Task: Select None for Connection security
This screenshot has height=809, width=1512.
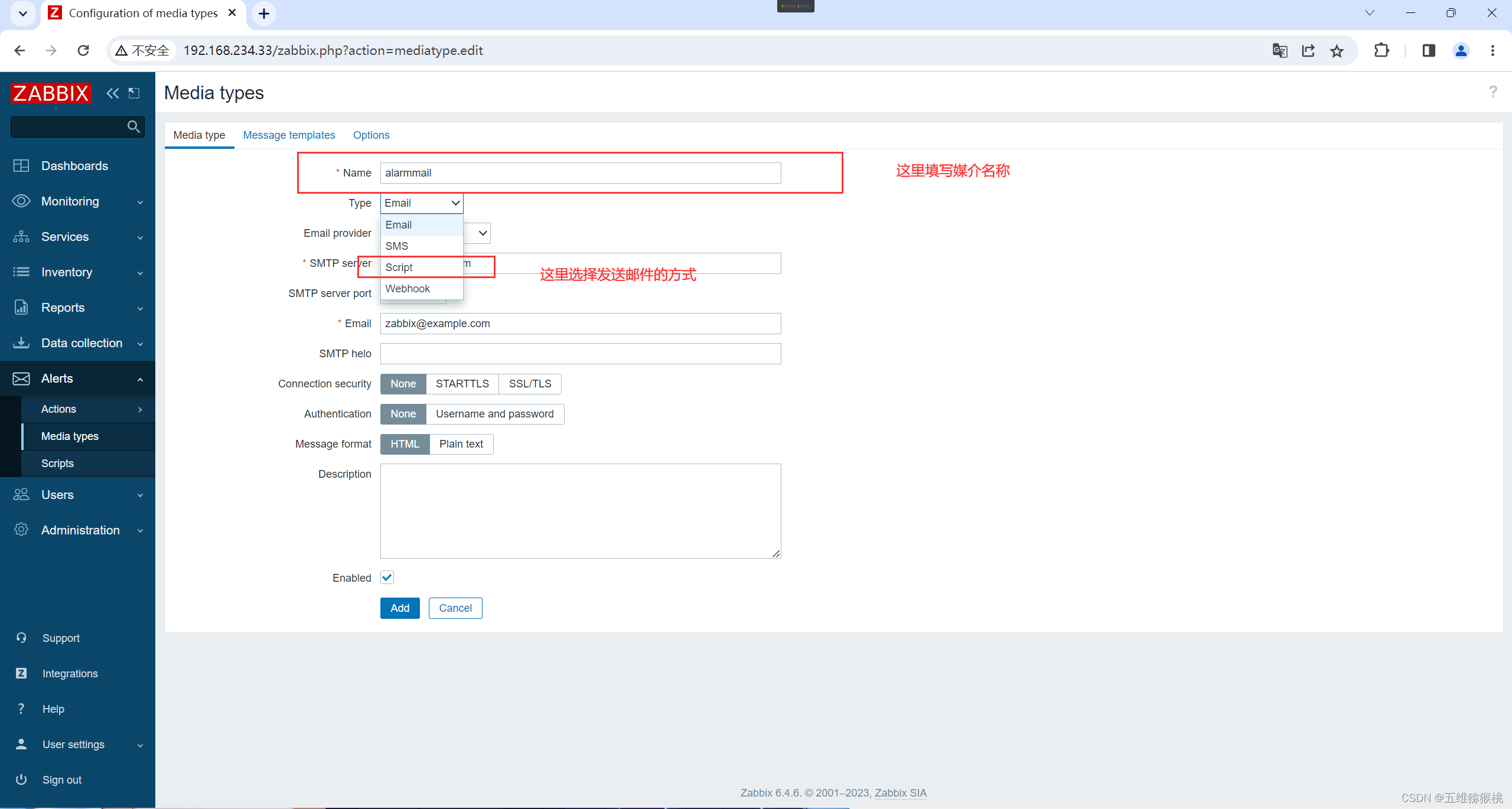Action: (x=403, y=384)
